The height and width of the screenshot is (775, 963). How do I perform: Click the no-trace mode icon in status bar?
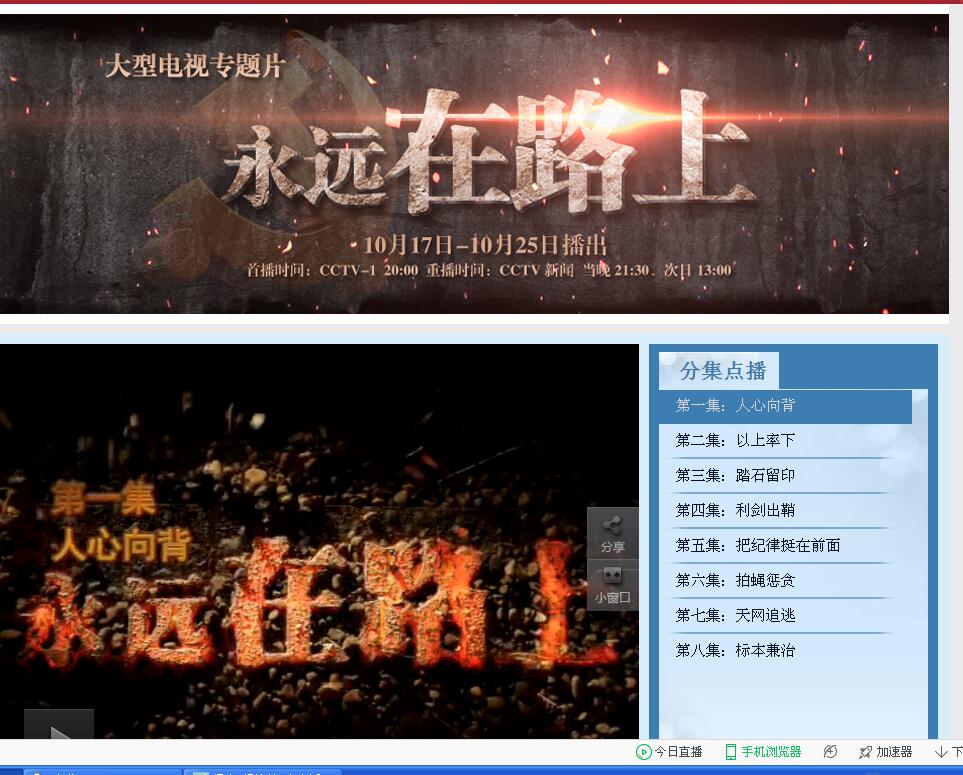[x=830, y=752]
